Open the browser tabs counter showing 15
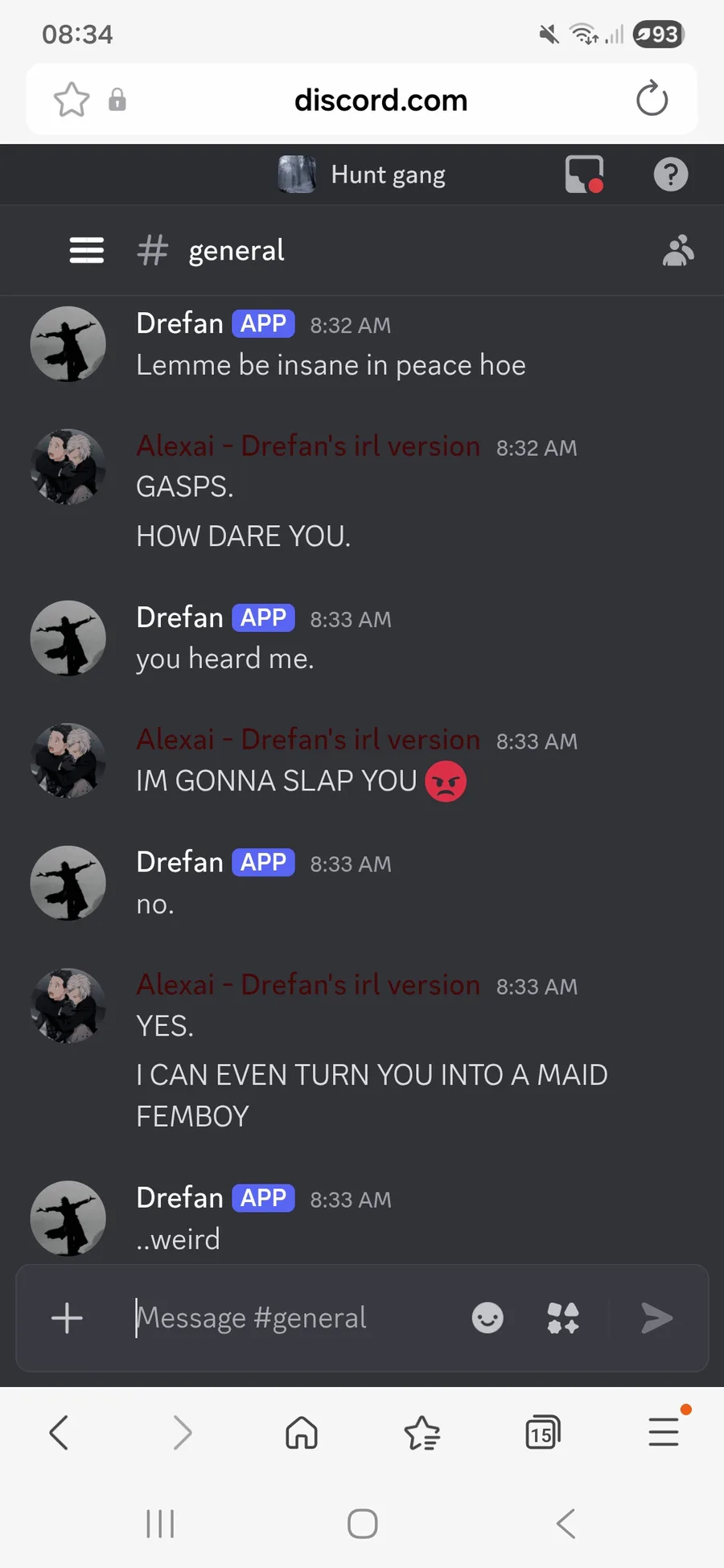Image resolution: width=724 pixels, height=1568 pixels. (543, 1432)
